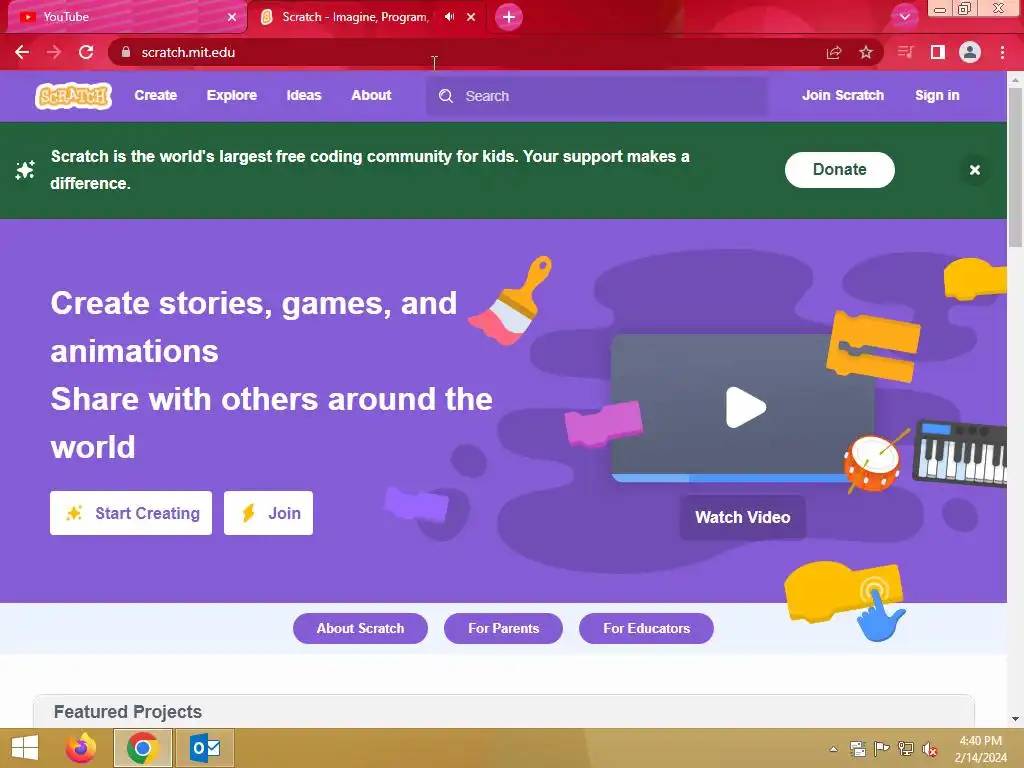Viewport: 1024px width, 768px height.
Task: Open Outlook from the taskbar
Action: tap(205, 748)
